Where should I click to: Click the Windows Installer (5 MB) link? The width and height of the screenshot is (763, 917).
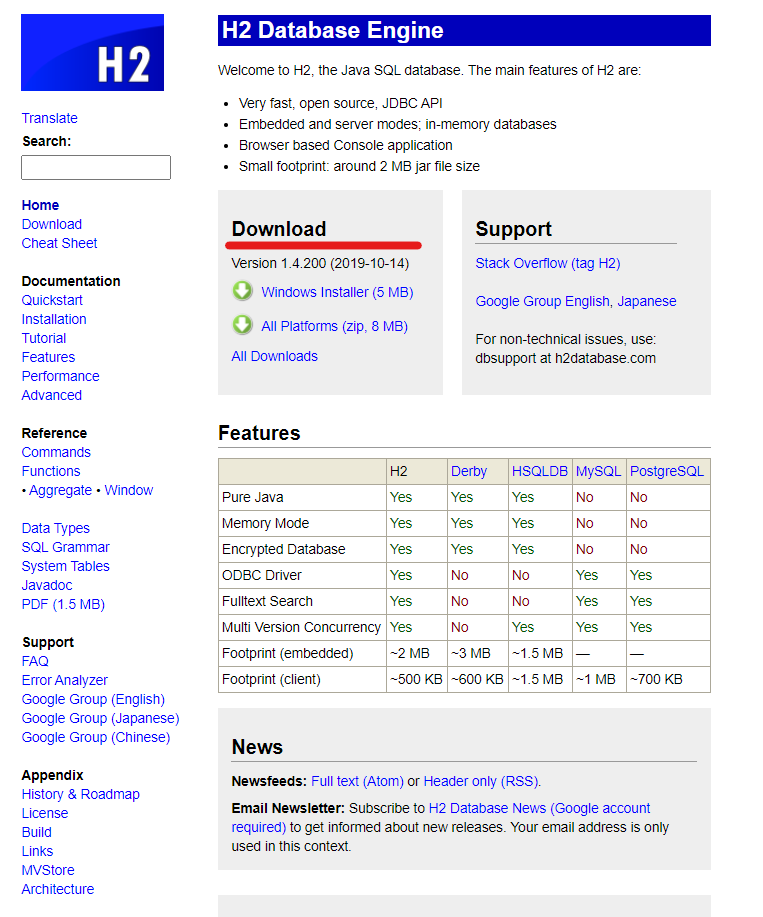pos(337,292)
